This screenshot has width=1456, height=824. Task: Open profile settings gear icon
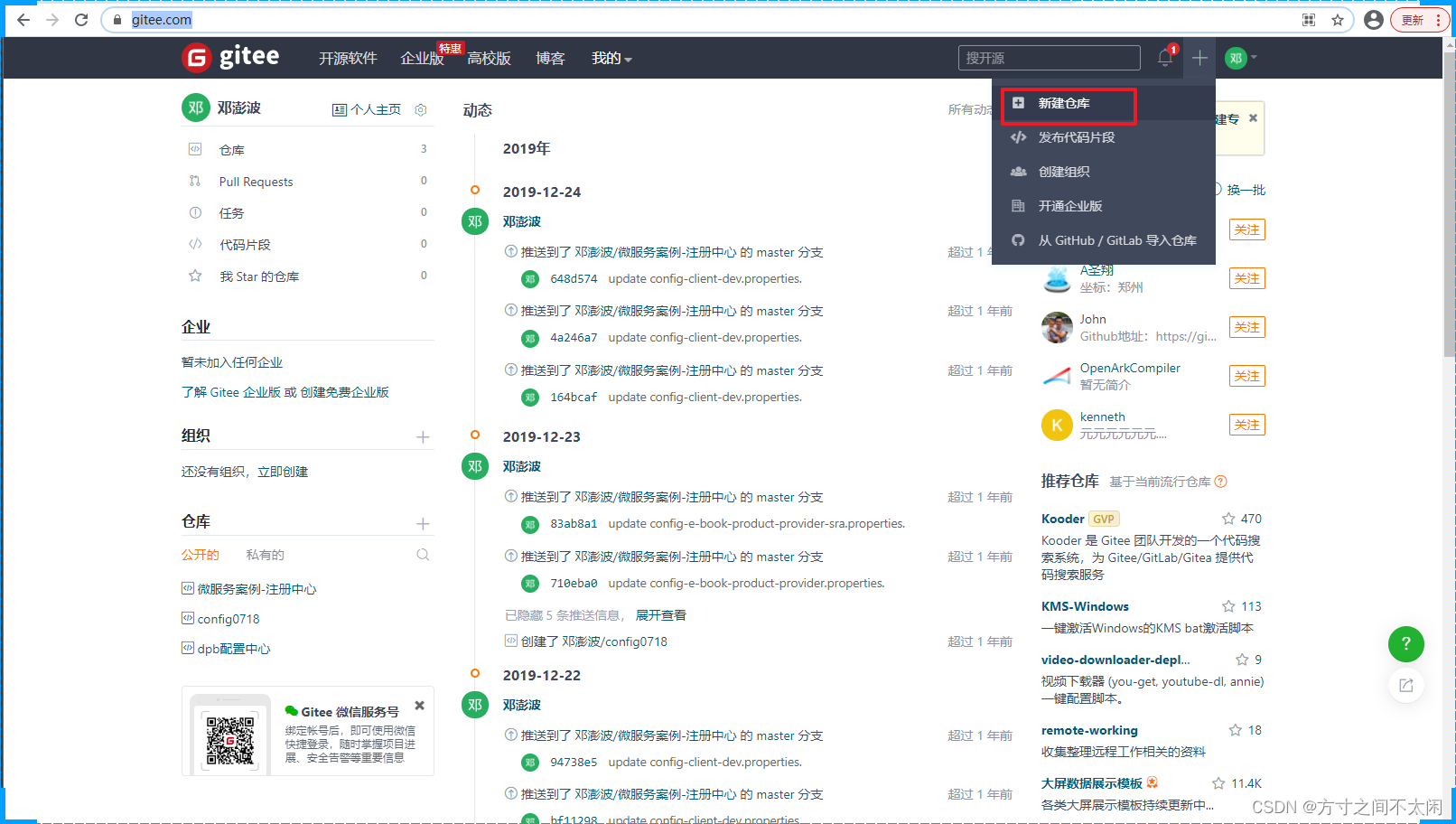tap(420, 109)
